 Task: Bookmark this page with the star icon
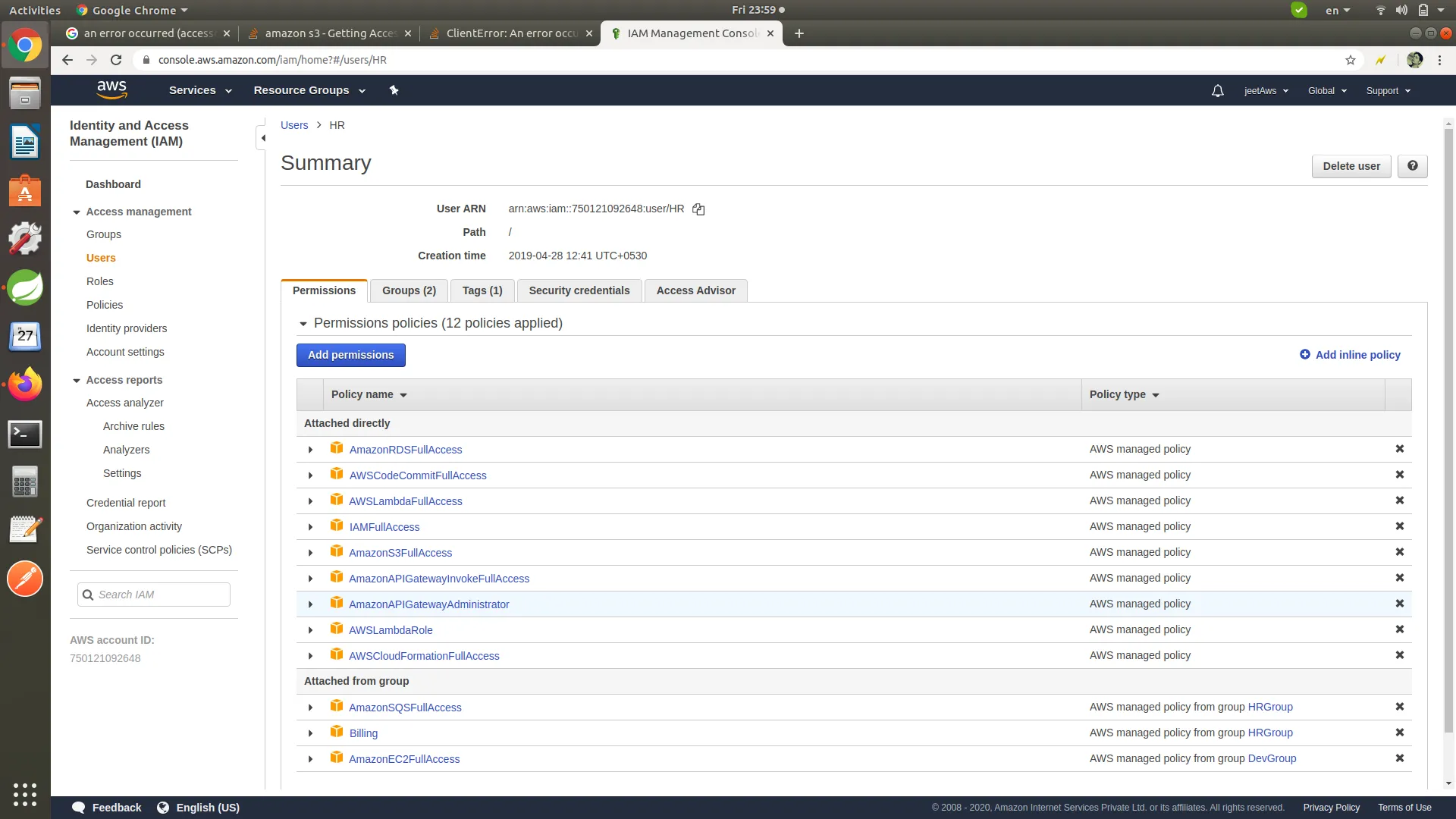click(1350, 60)
